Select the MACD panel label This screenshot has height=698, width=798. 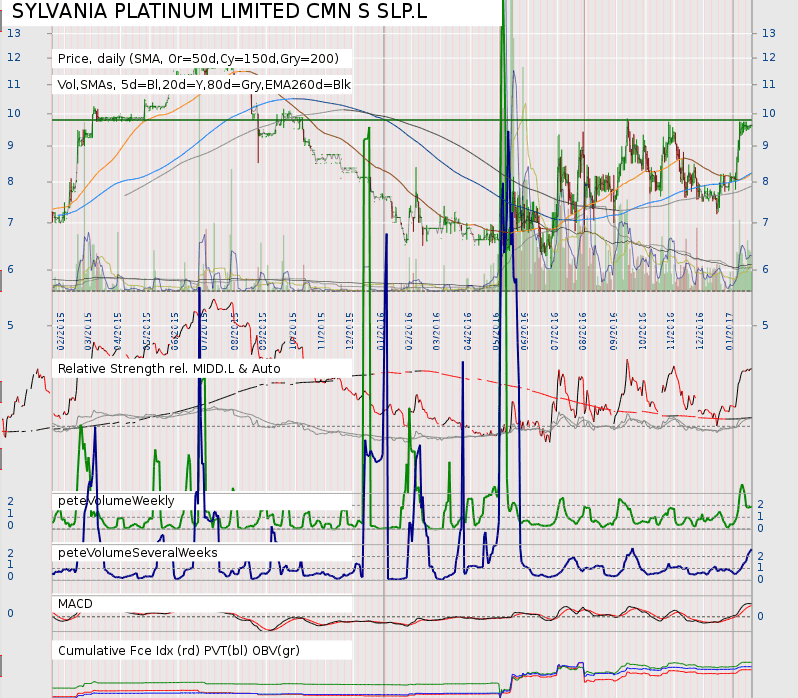click(75, 604)
